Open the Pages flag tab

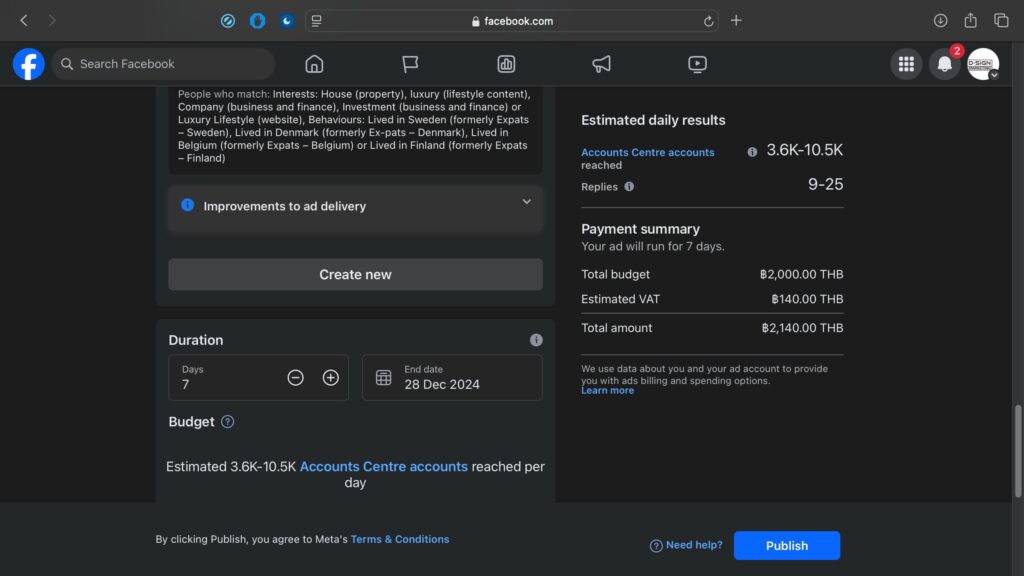click(x=410, y=64)
